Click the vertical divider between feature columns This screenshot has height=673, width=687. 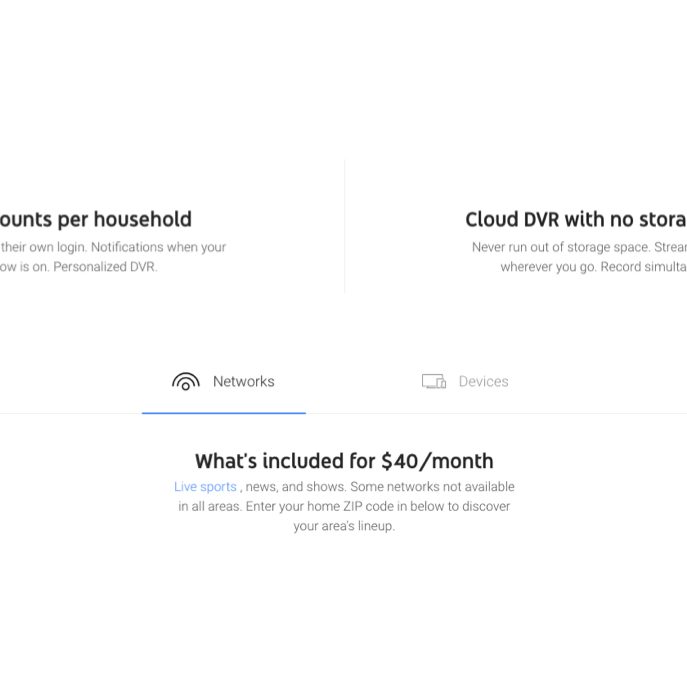pyautogui.click(x=344, y=226)
